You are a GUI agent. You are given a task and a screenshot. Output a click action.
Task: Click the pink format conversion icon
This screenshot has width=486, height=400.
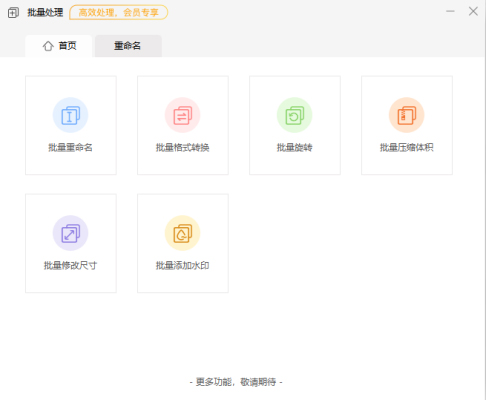(183, 115)
